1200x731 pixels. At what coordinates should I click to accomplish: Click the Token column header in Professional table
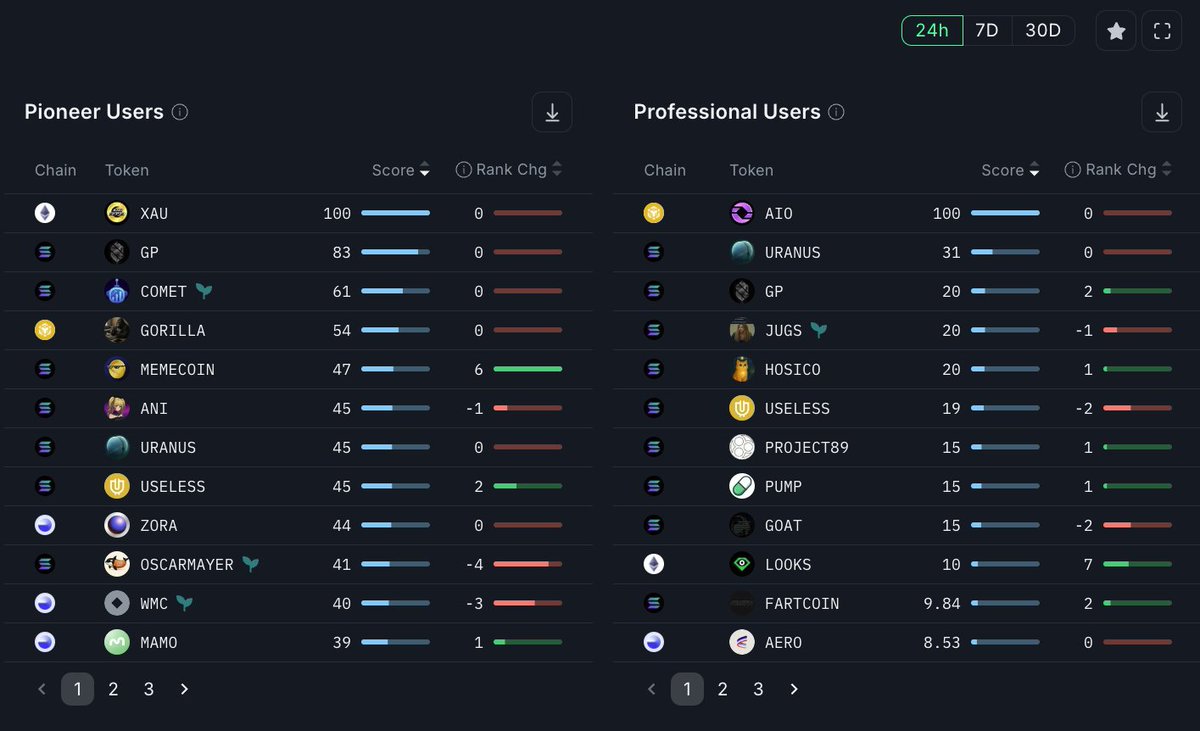[752, 170]
